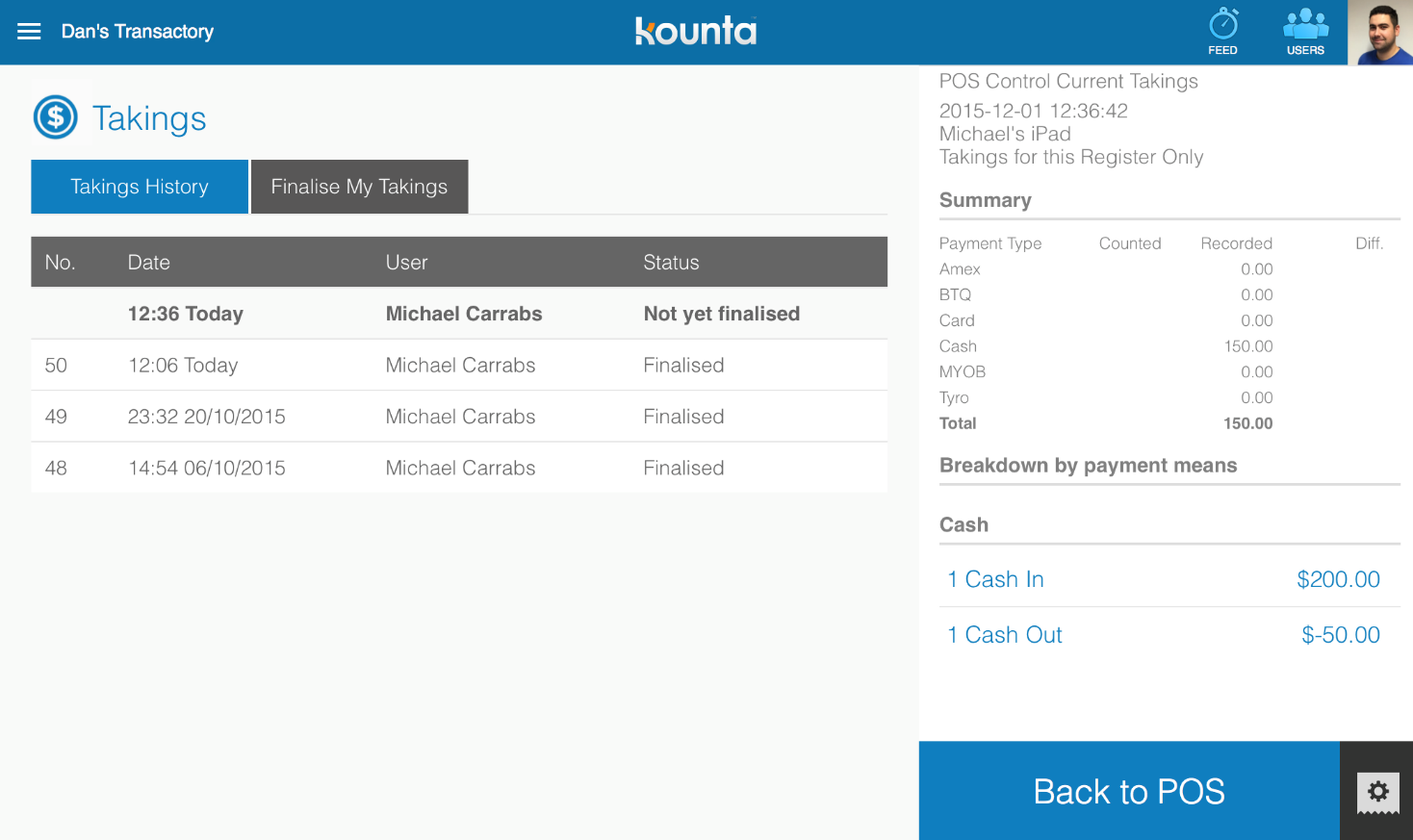Click the Total 150.00 value
Viewport: 1413px width, 840px height.
pos(1248,423)
